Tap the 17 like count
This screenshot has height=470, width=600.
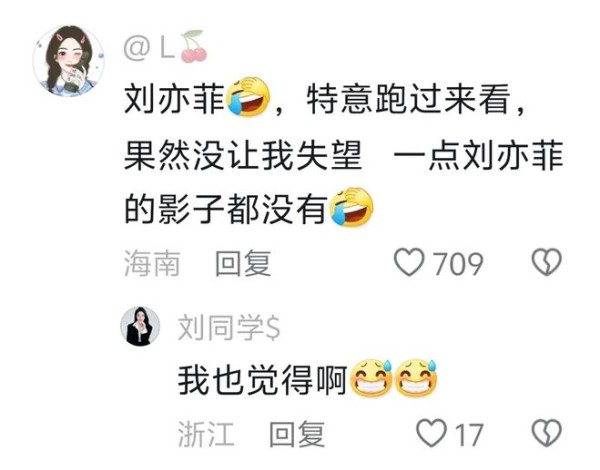(x=469, y=434)
